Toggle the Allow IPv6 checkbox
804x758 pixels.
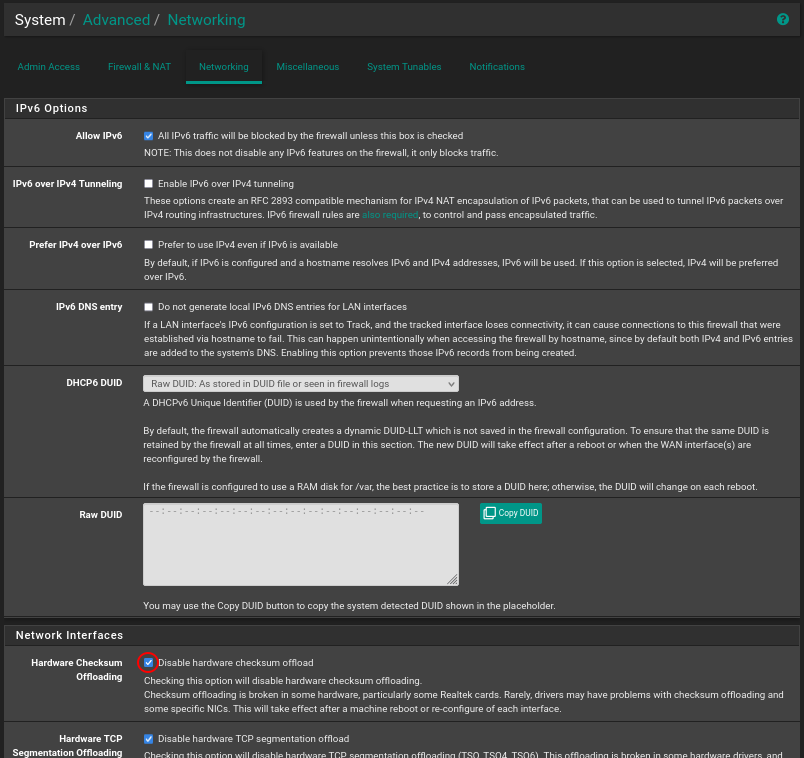[x=148, y=136]
